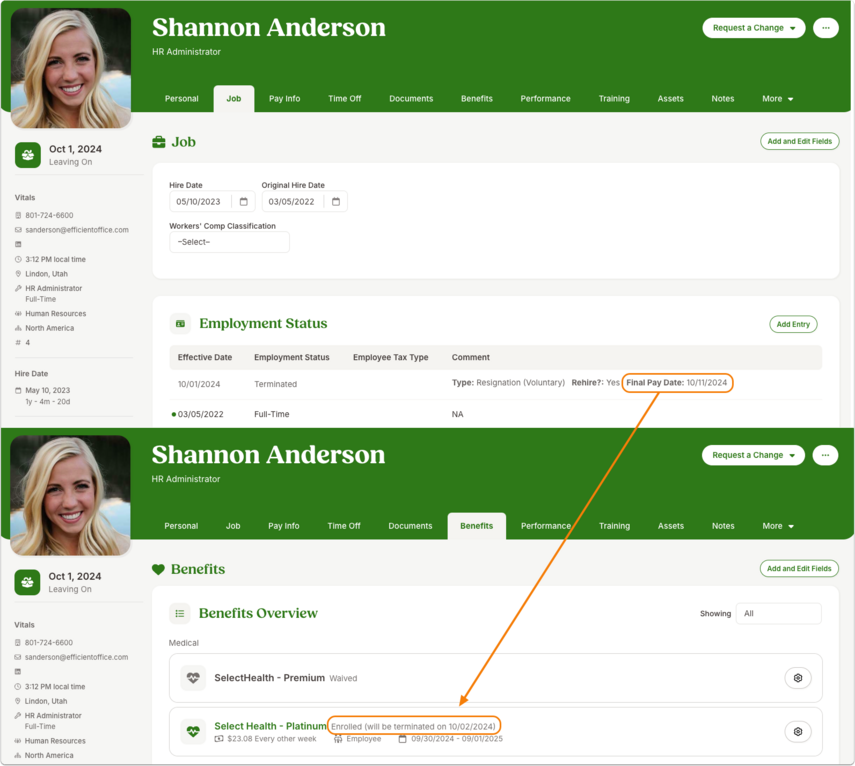Click Add and Edit Fields in Benefits section
Screen dimensions: 855x766
799,569
